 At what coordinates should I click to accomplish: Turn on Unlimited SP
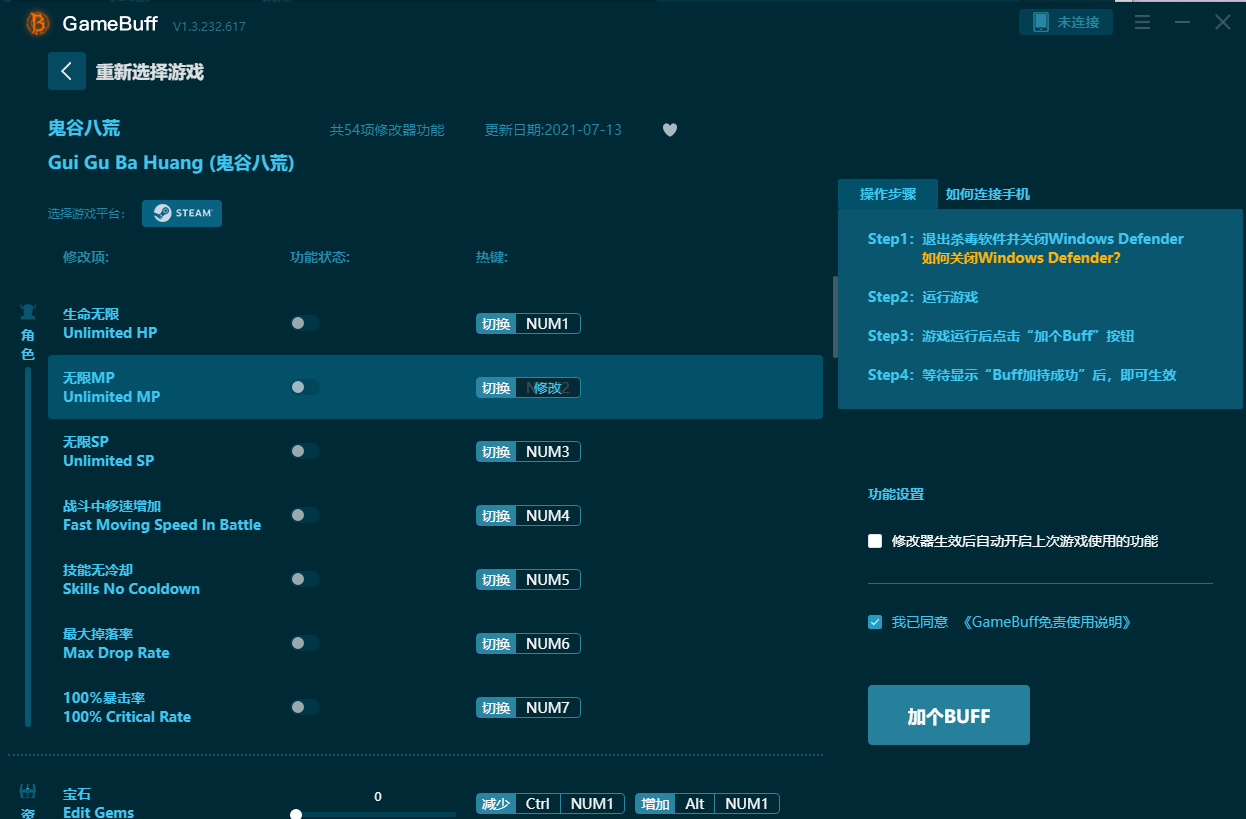click(x=305, y=451)
